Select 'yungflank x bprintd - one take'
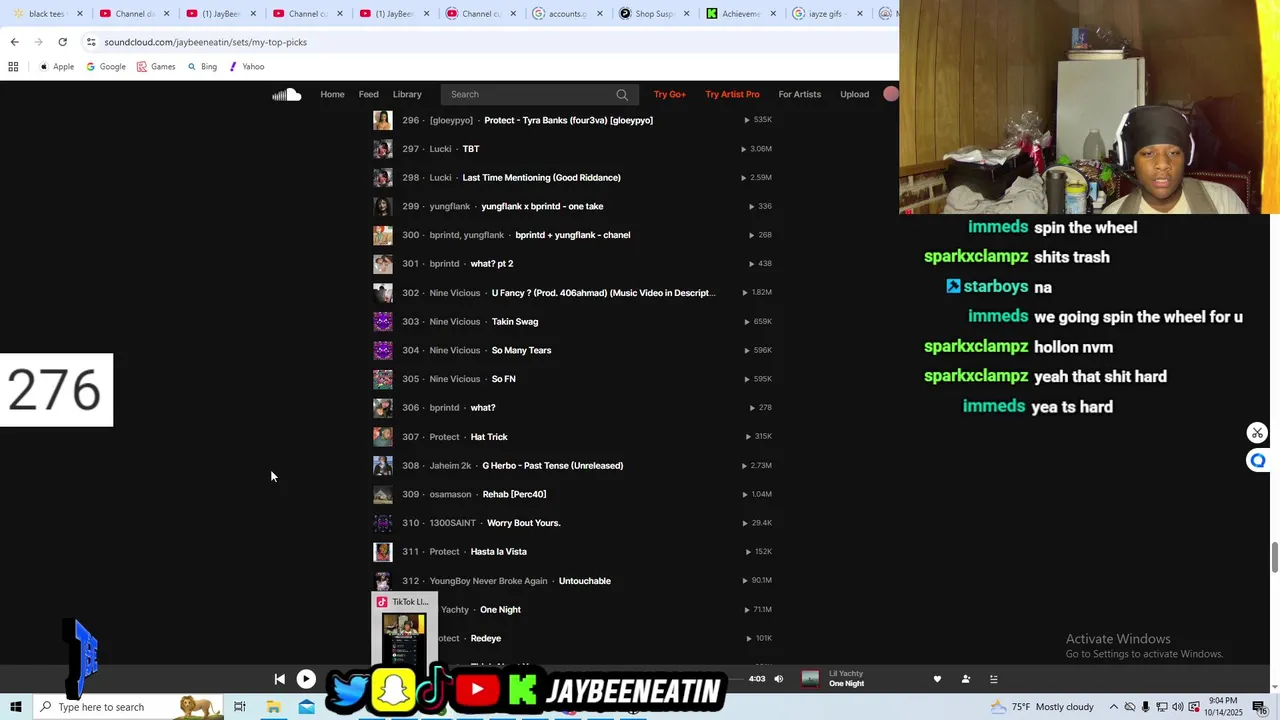 tap(542, 206)
